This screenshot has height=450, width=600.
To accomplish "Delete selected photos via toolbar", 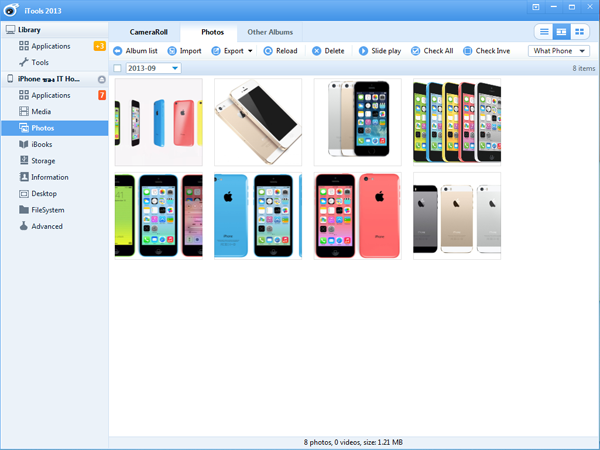I will click(328, 51).
